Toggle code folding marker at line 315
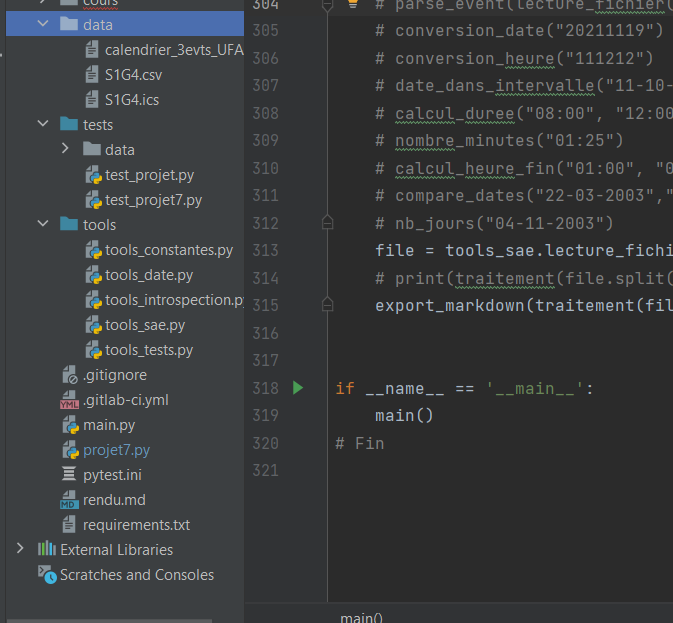The image size is (673, 623). (327, 304)
